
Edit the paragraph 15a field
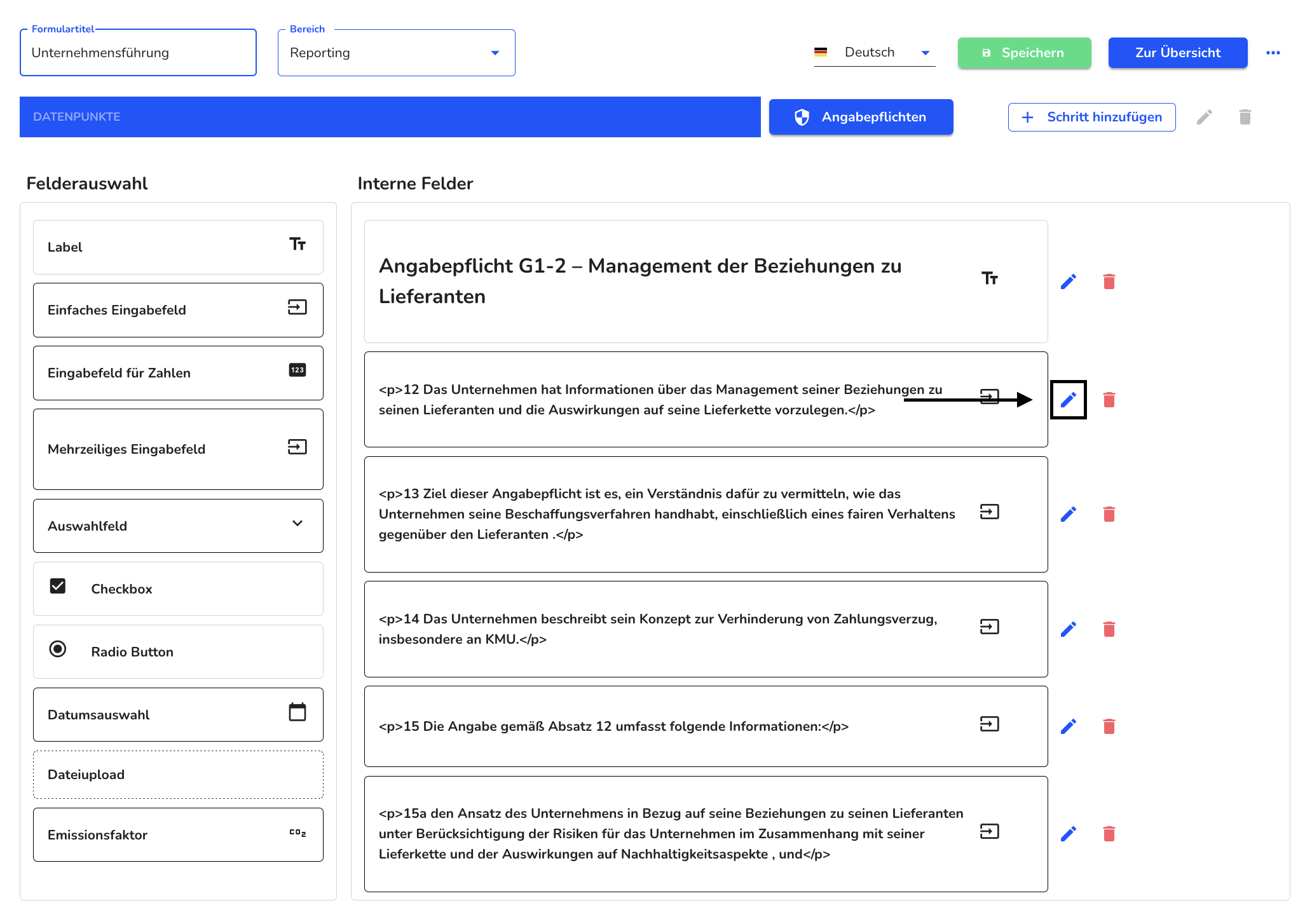[1069, 834]
